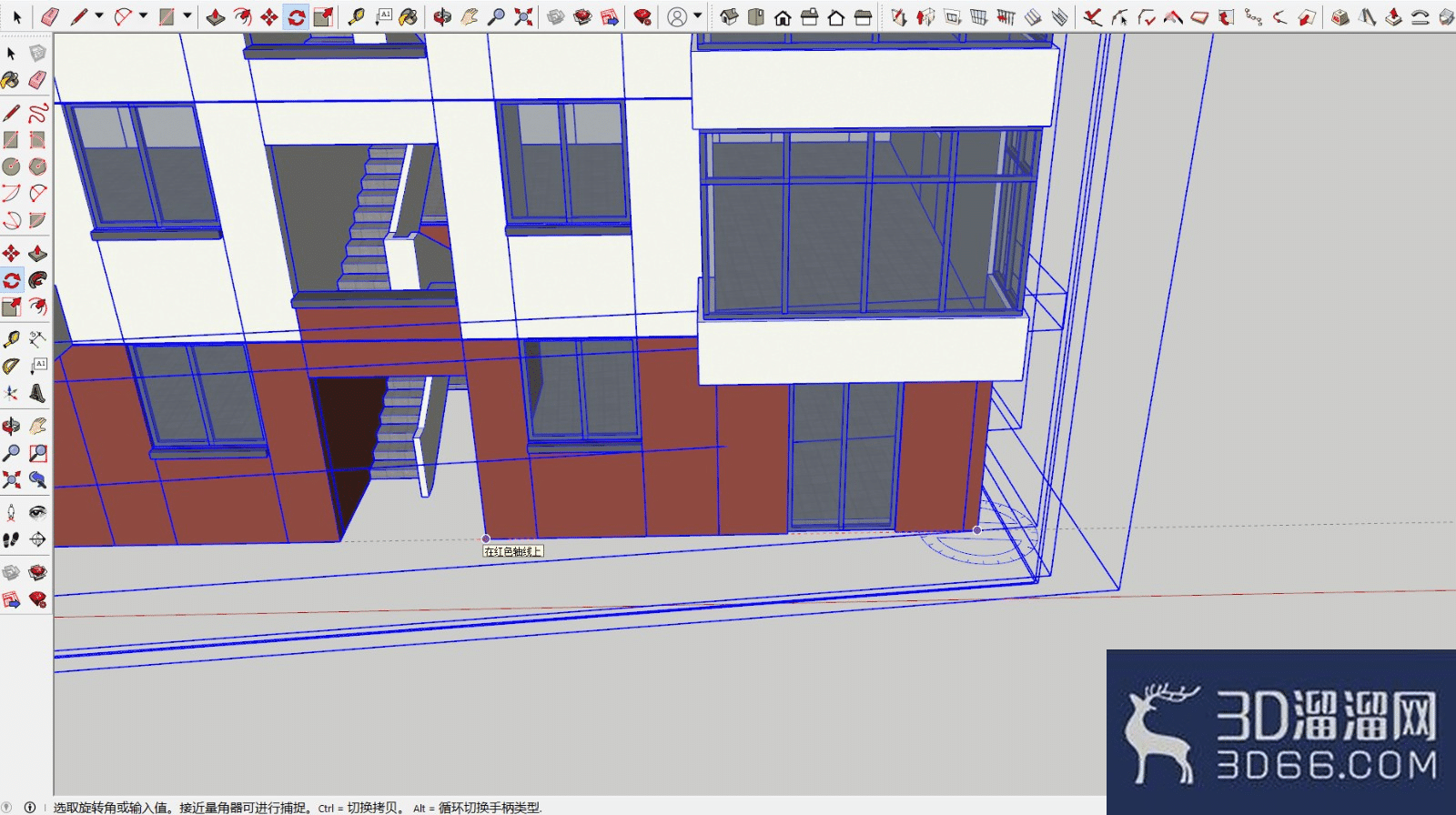Image resolution: width=1456 pixels, height=815 pixels.
Task: Select the Circle tool in left toolbar
Action: pyautogui.click(x=11, y=166)
